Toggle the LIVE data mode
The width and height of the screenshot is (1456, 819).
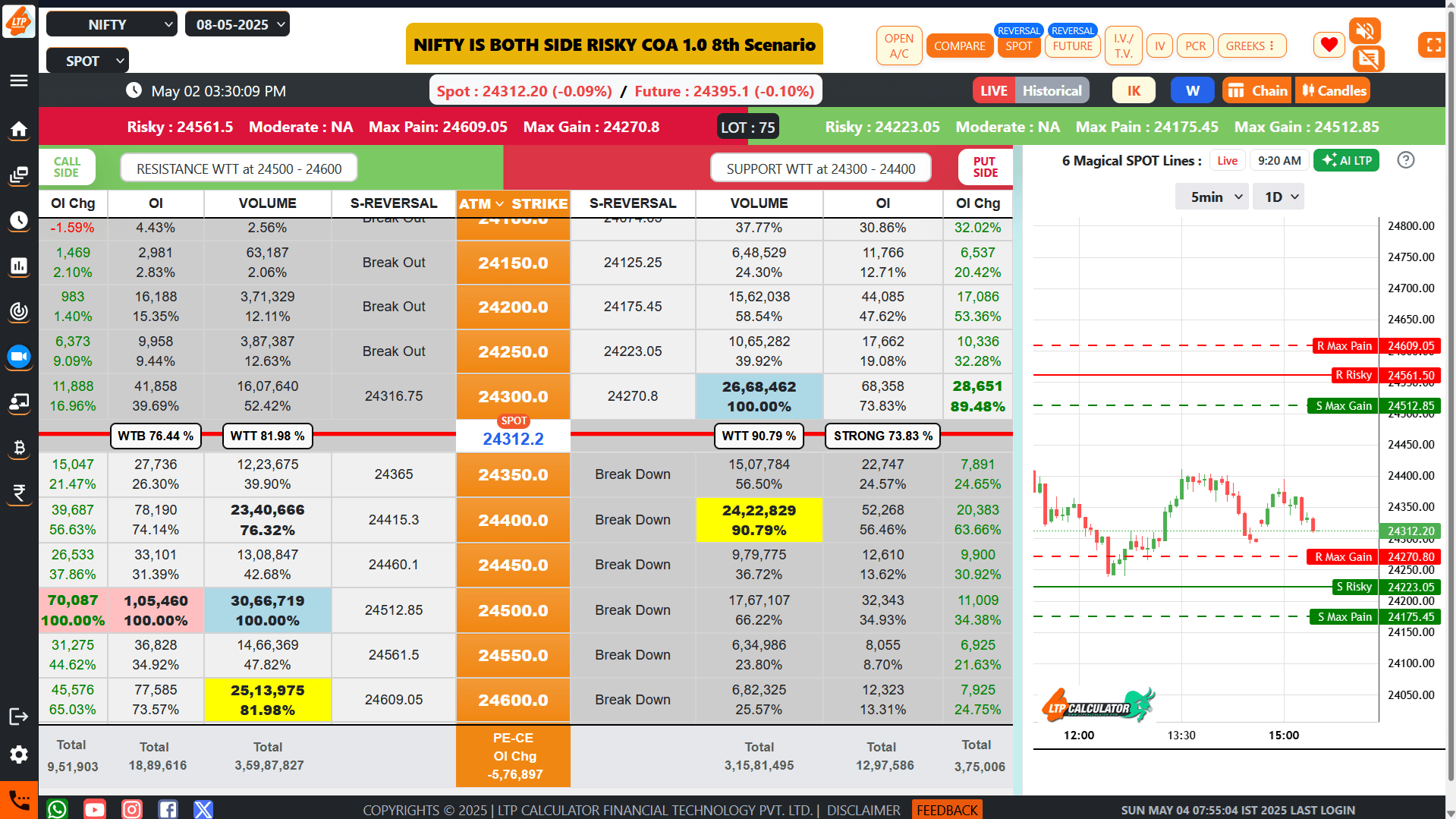pyautogui.click(x=993, y=90)
